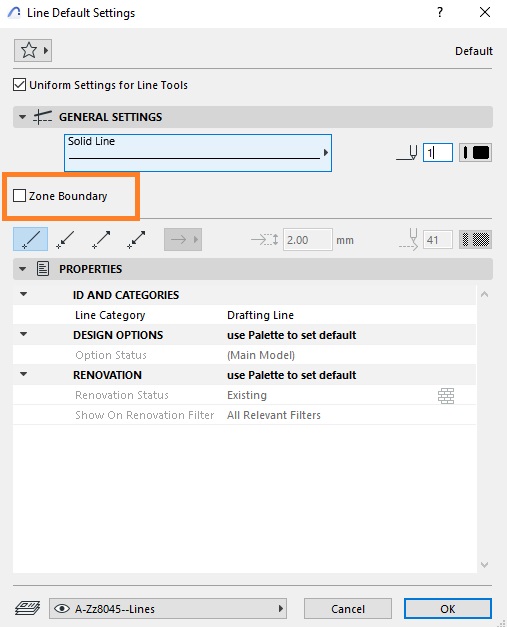Select line with arrowheads on both ends
Image resolution: width=507 pixels, height=627 pixels.
pos(136,239)
